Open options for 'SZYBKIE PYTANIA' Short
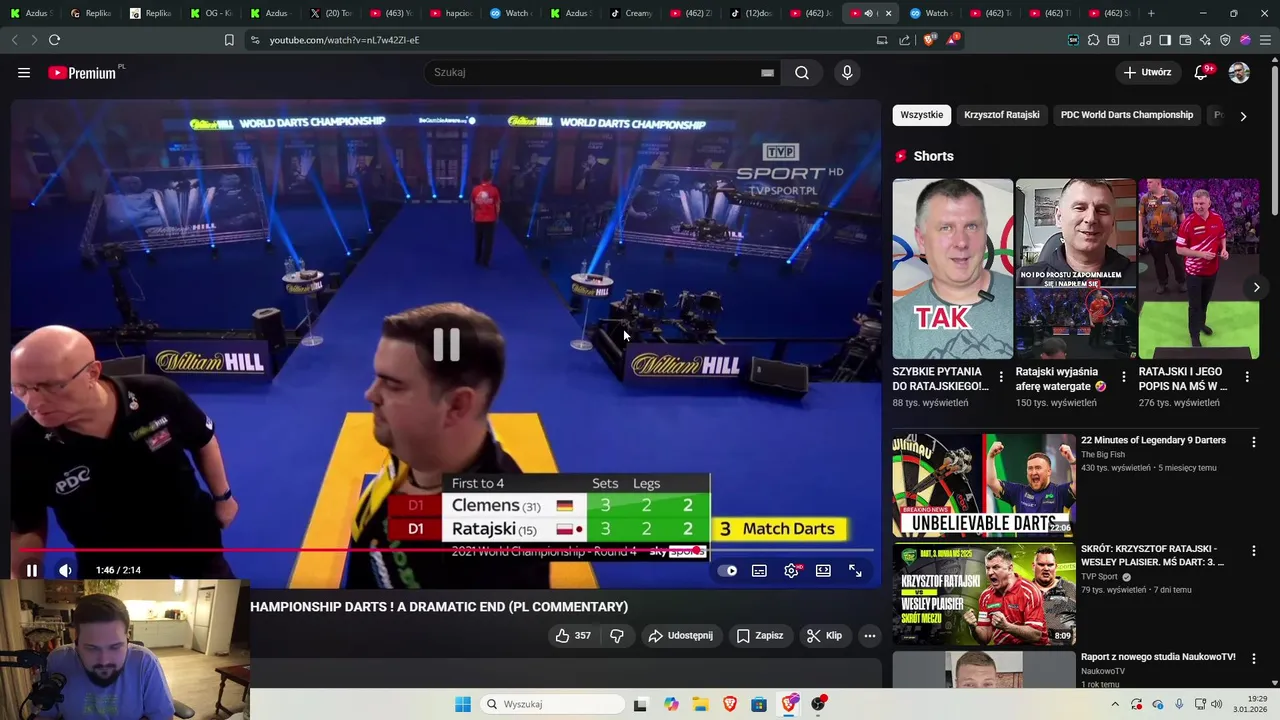Screen dimensions: 1280x720 coord(1001,377)
